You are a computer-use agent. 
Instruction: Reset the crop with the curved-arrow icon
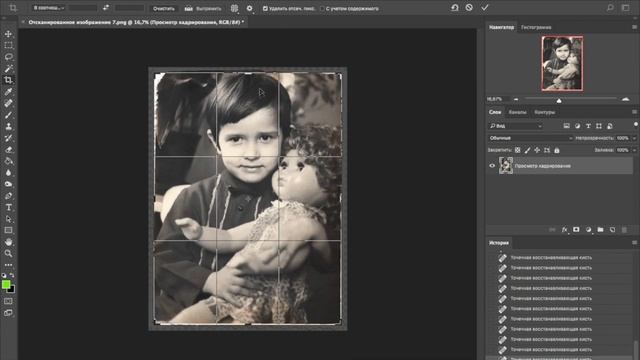(455, 8)
